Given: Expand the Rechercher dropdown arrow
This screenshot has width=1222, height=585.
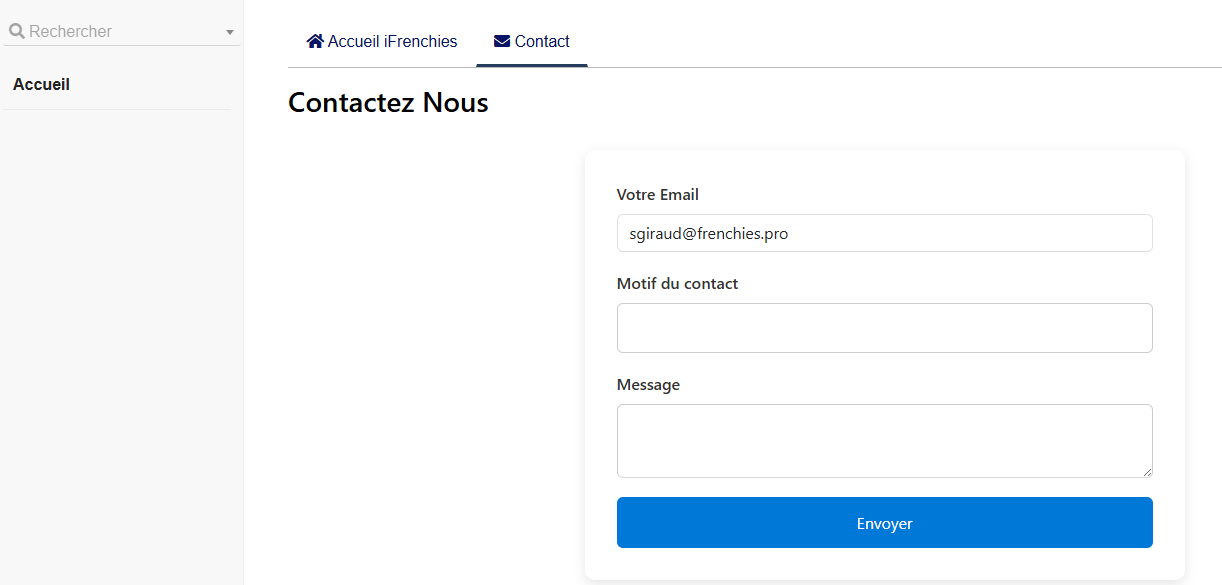Looking at the screenshot, I should point(230,32).
